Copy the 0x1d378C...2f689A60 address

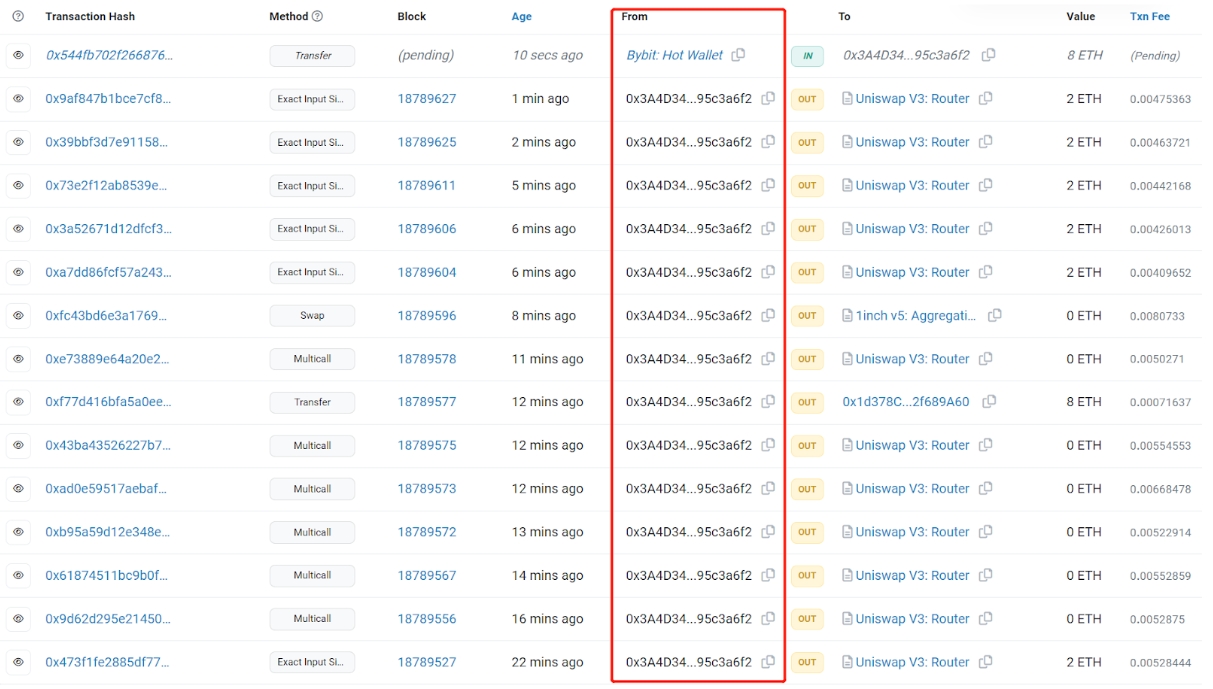pyautogui.click(x=989, y=402)
